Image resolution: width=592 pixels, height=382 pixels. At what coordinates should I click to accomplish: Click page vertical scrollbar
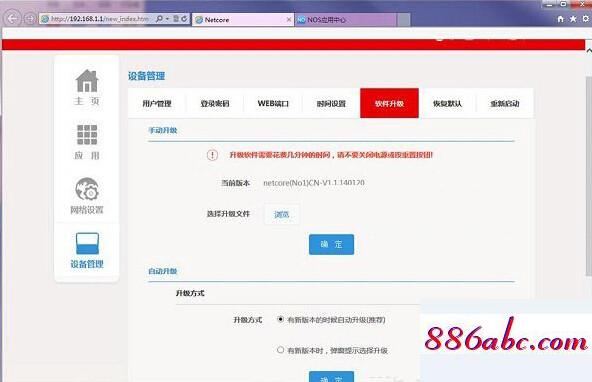(589, 175)
